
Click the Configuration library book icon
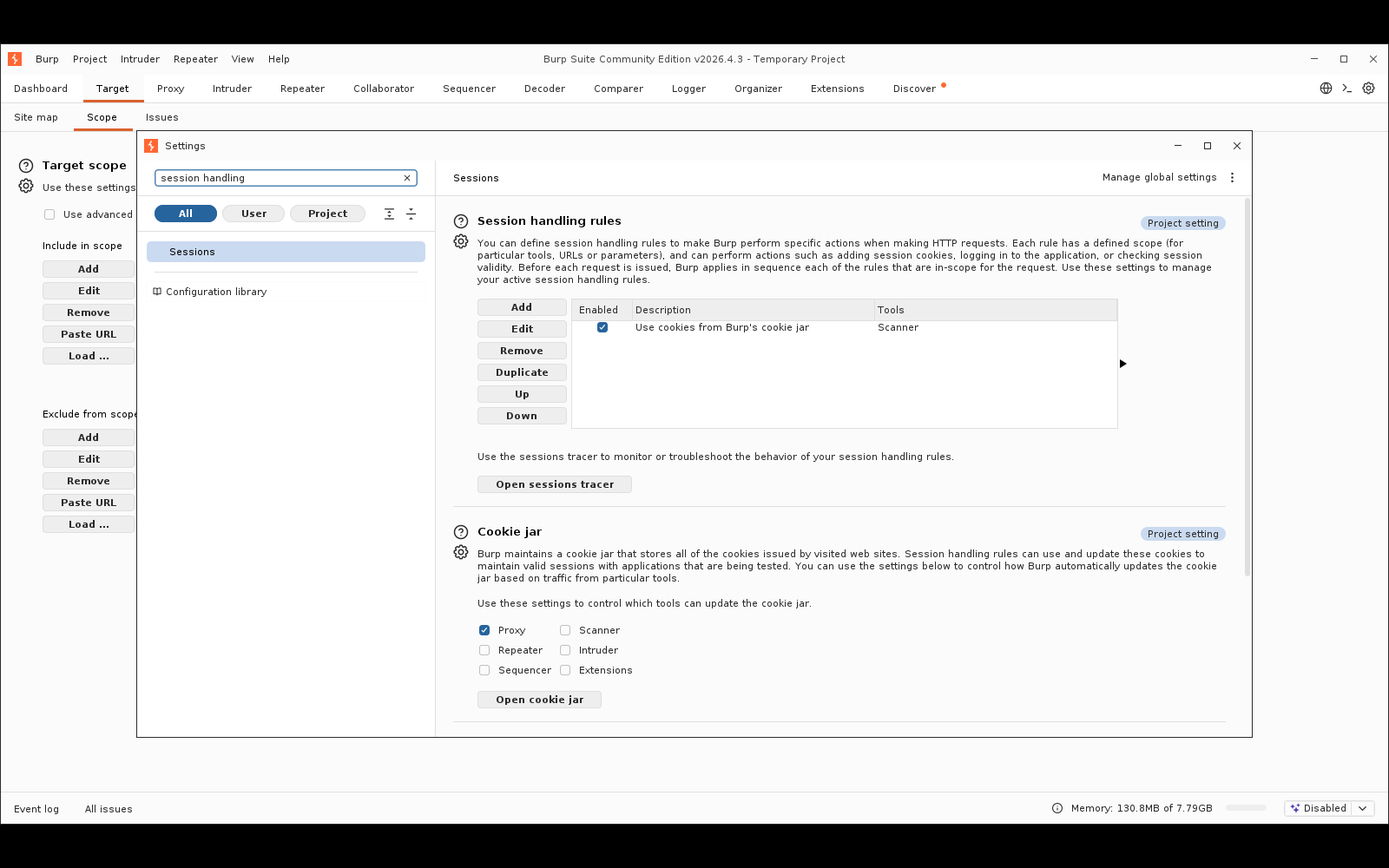157,292
